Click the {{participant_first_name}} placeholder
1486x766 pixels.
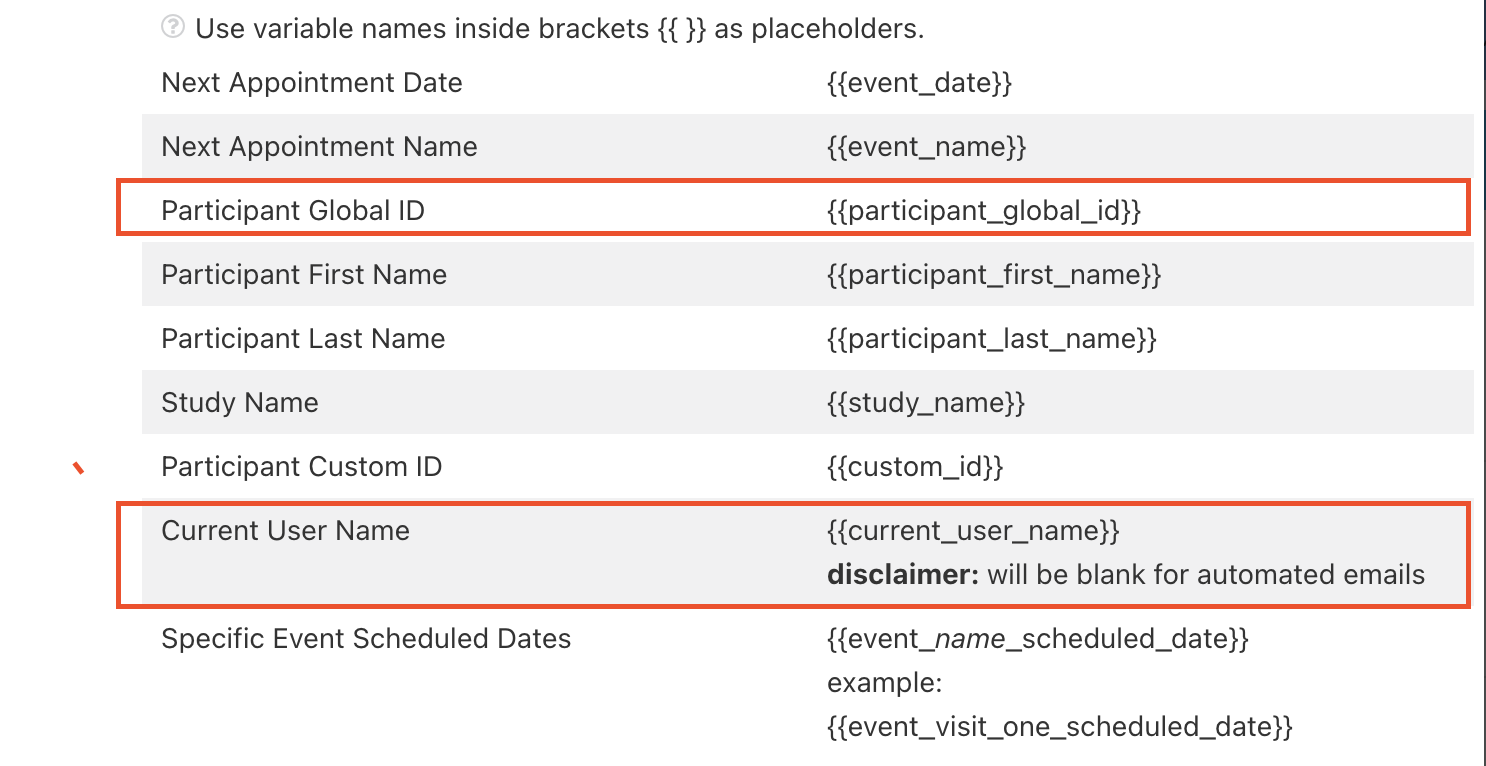point(994,275)
